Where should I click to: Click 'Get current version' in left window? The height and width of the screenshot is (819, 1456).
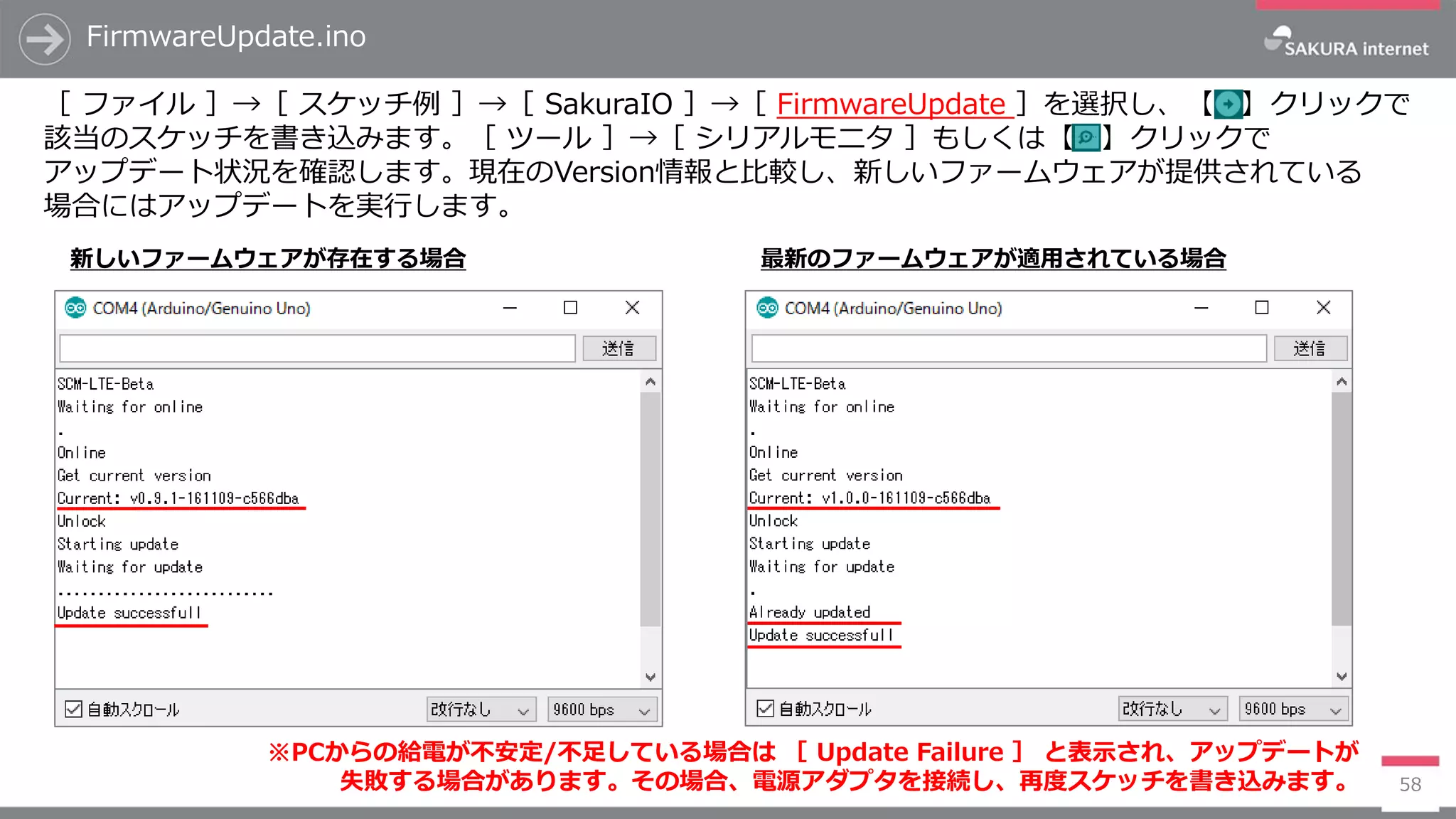pos(134,476)
